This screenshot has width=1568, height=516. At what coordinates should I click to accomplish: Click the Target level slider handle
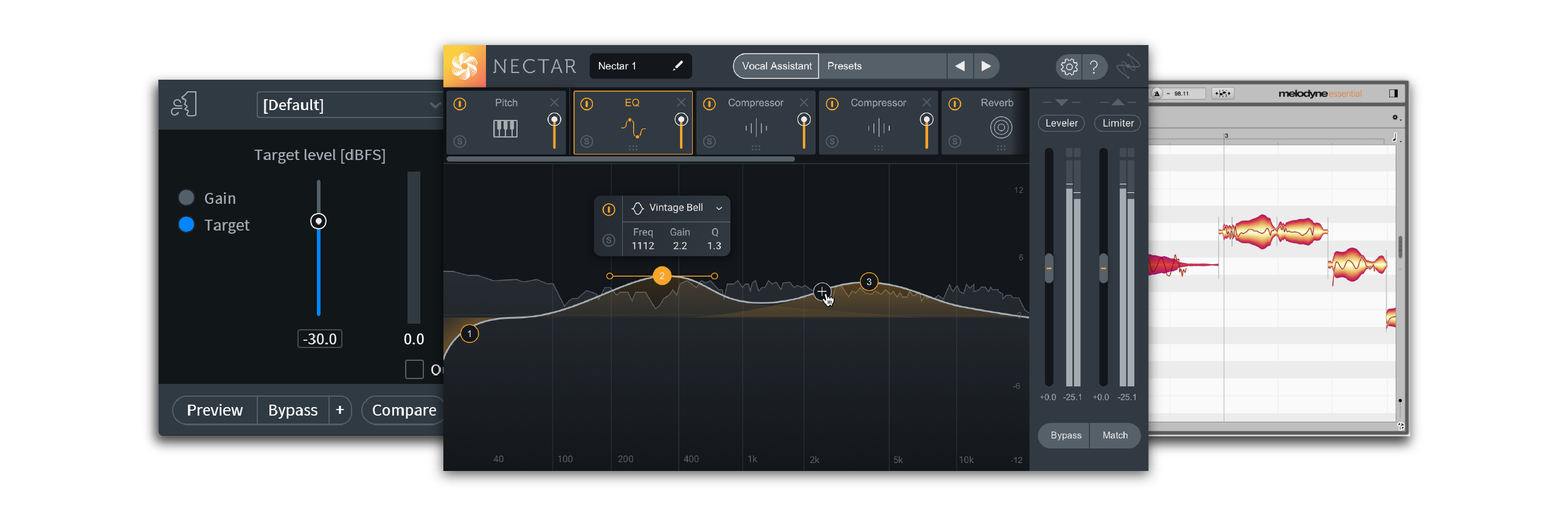318,221
